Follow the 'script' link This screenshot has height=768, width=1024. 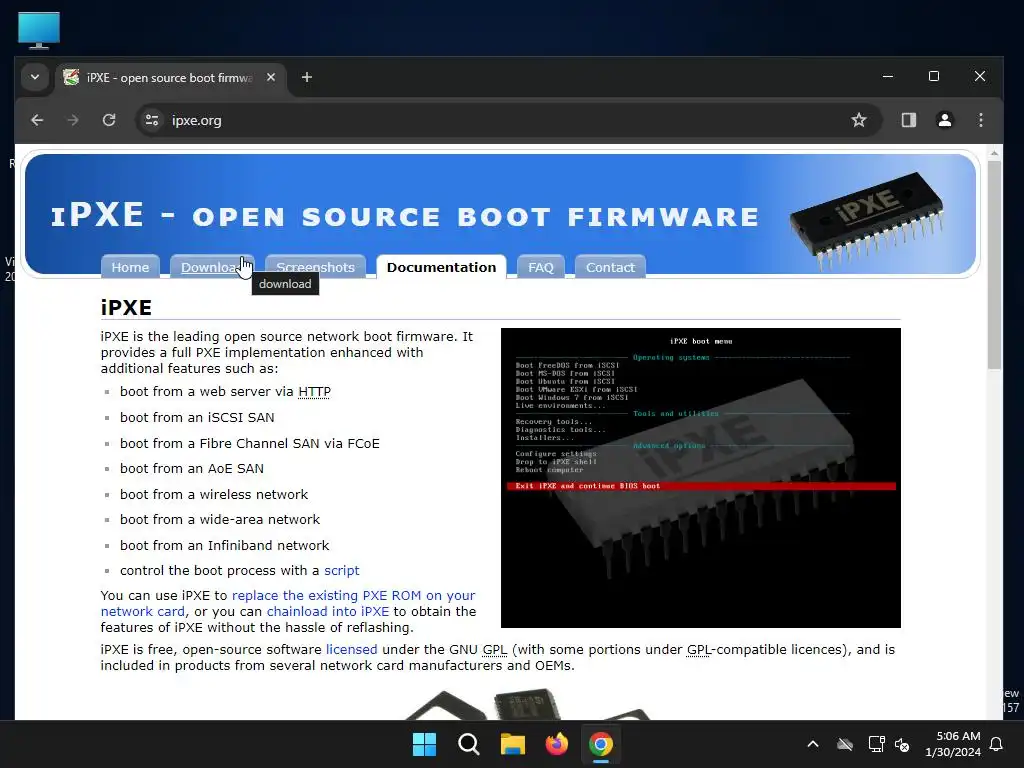coord(342,570)
